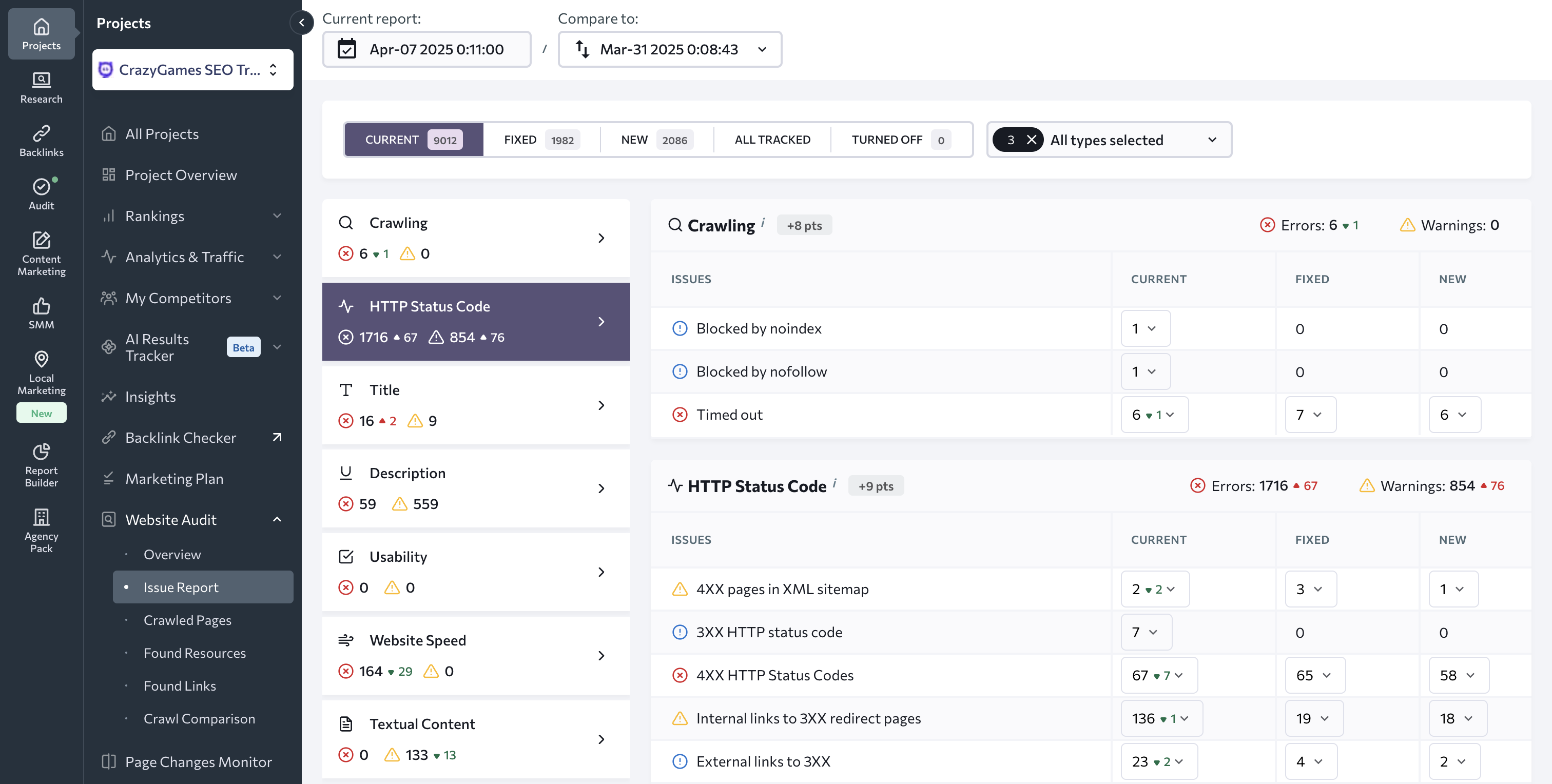The height and width of the screenshot is (784, 1552).
Task: Open the Compare to date dropdown
Action: 669,49
